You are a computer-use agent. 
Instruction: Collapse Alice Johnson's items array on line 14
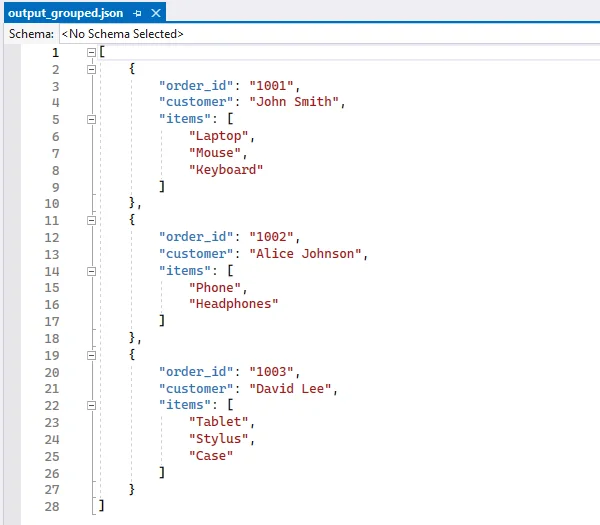pyautogui.click(x=91, y=271)
